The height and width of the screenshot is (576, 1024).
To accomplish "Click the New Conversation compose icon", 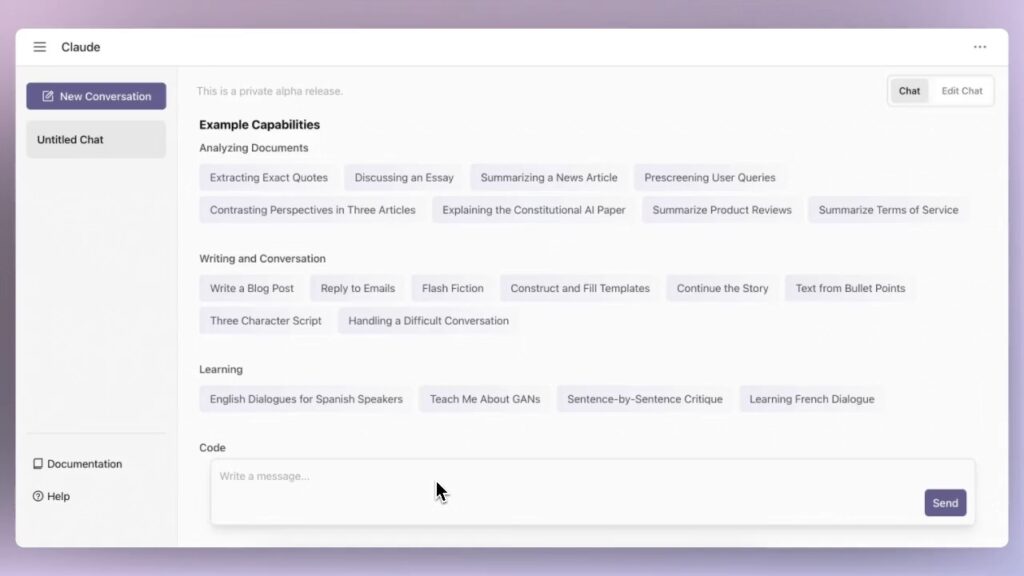I will pos(47,97).
